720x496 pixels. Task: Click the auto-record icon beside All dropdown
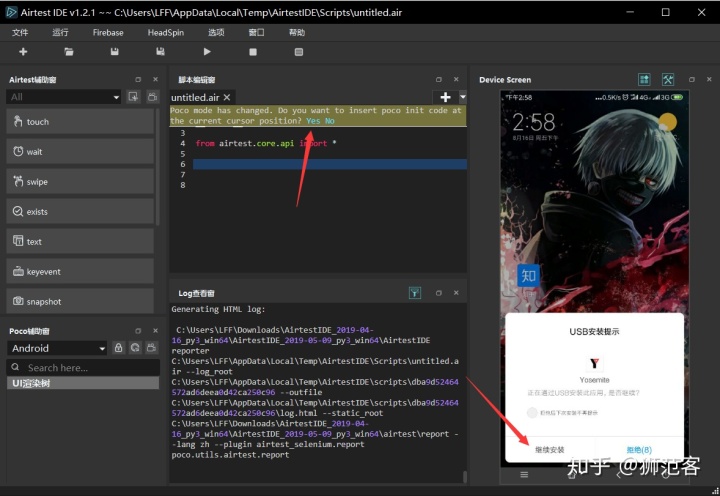click(x=133, y=96)
